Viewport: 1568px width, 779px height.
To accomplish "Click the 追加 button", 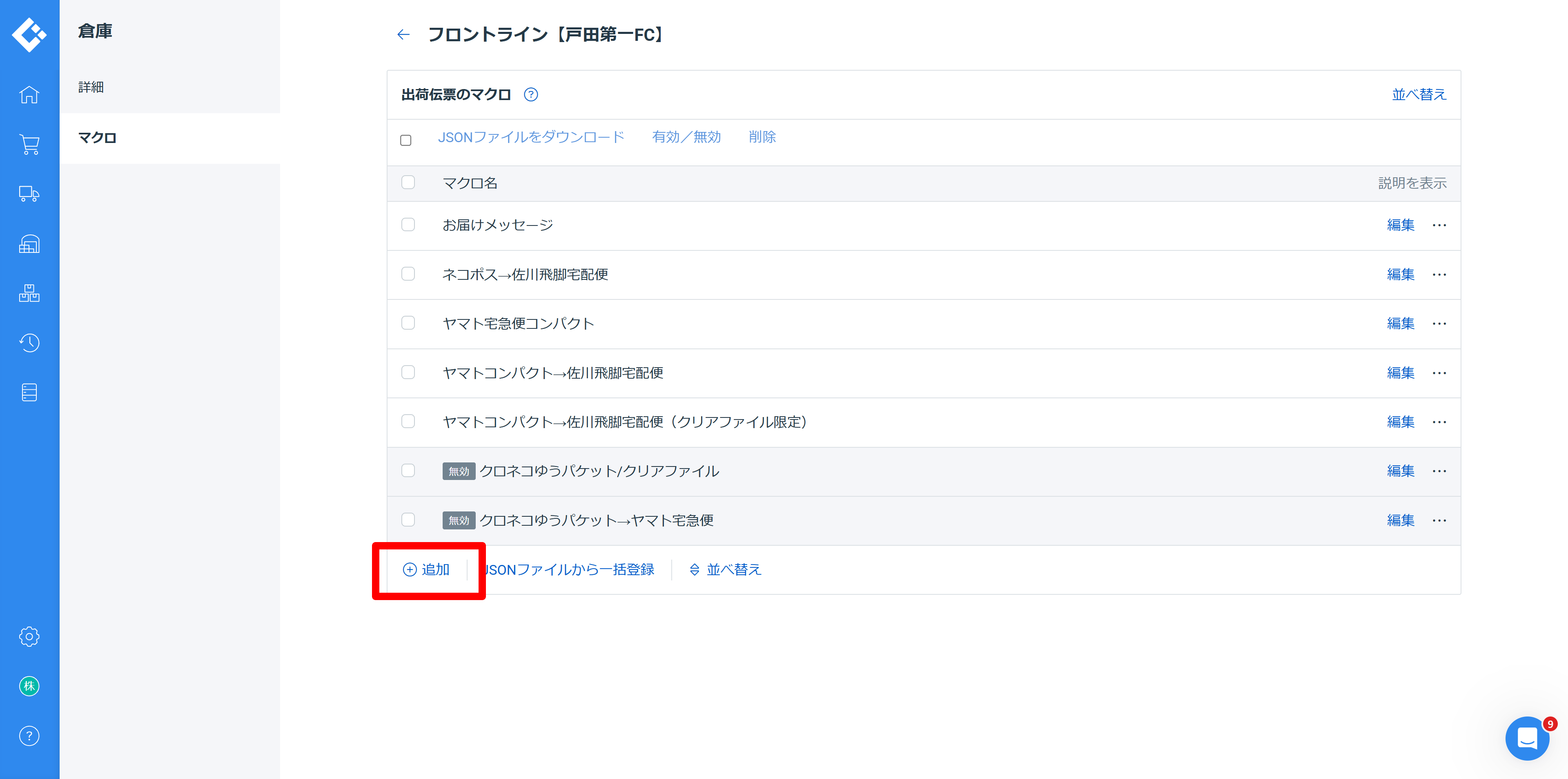I will (x=426, y=569).
